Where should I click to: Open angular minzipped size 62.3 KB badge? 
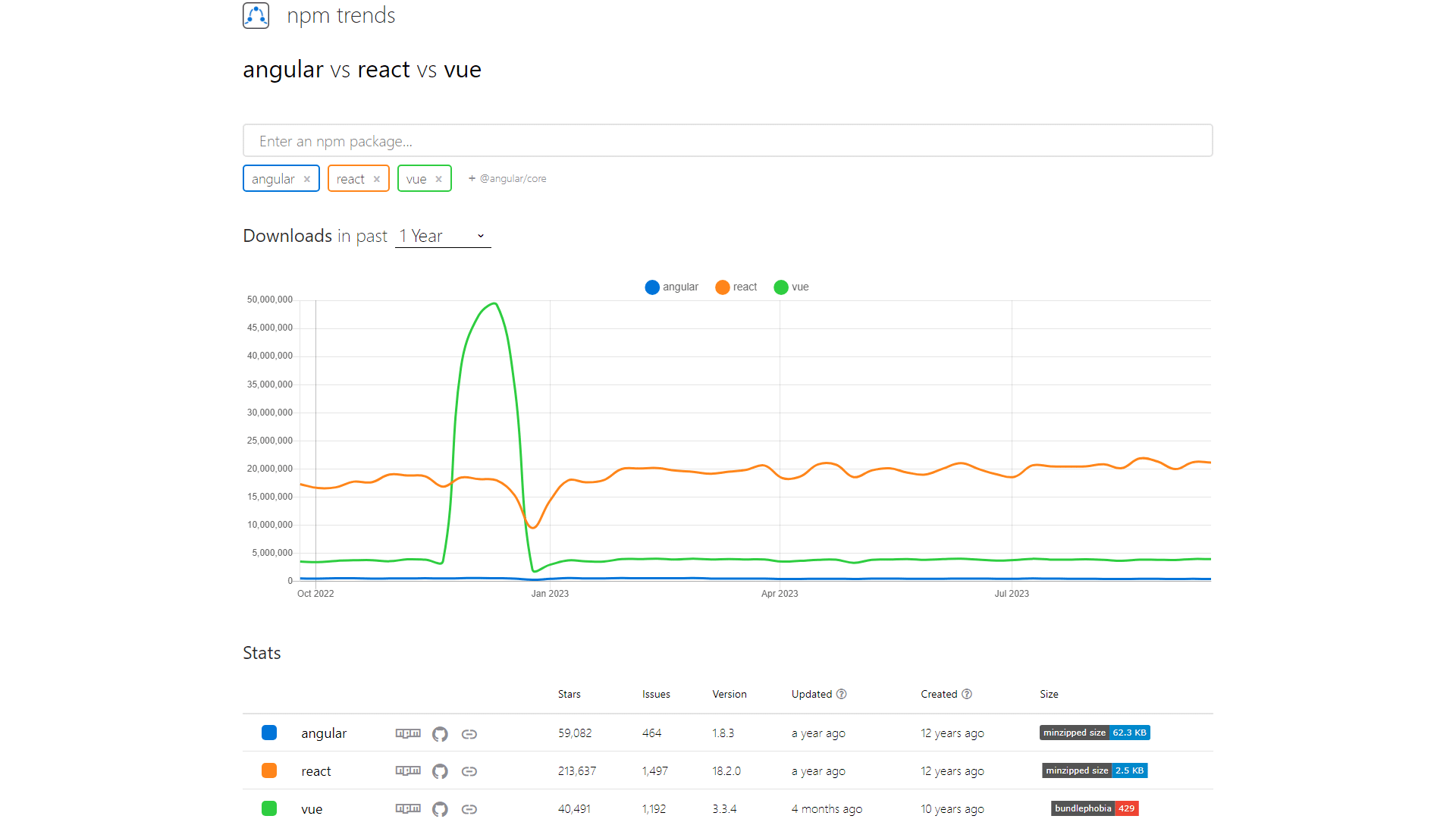pos(1095,733)
